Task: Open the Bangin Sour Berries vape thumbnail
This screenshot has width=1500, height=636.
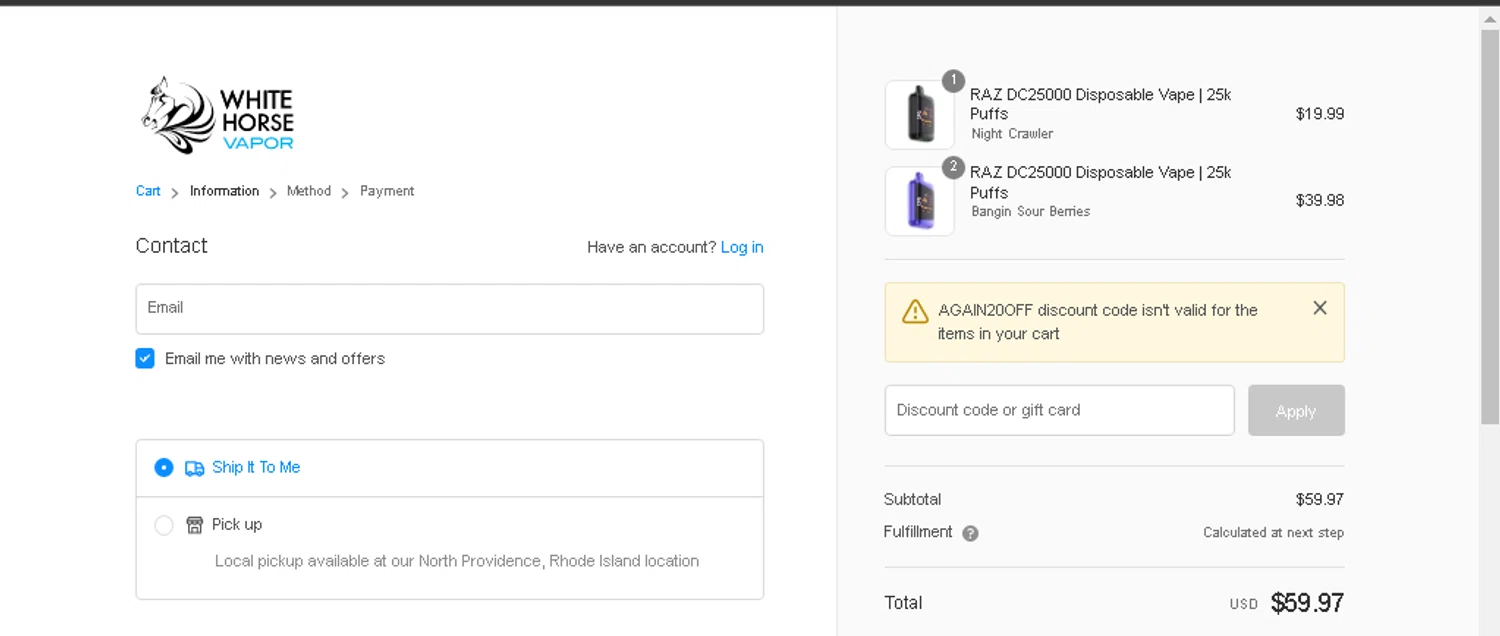Action: [920, 201]
